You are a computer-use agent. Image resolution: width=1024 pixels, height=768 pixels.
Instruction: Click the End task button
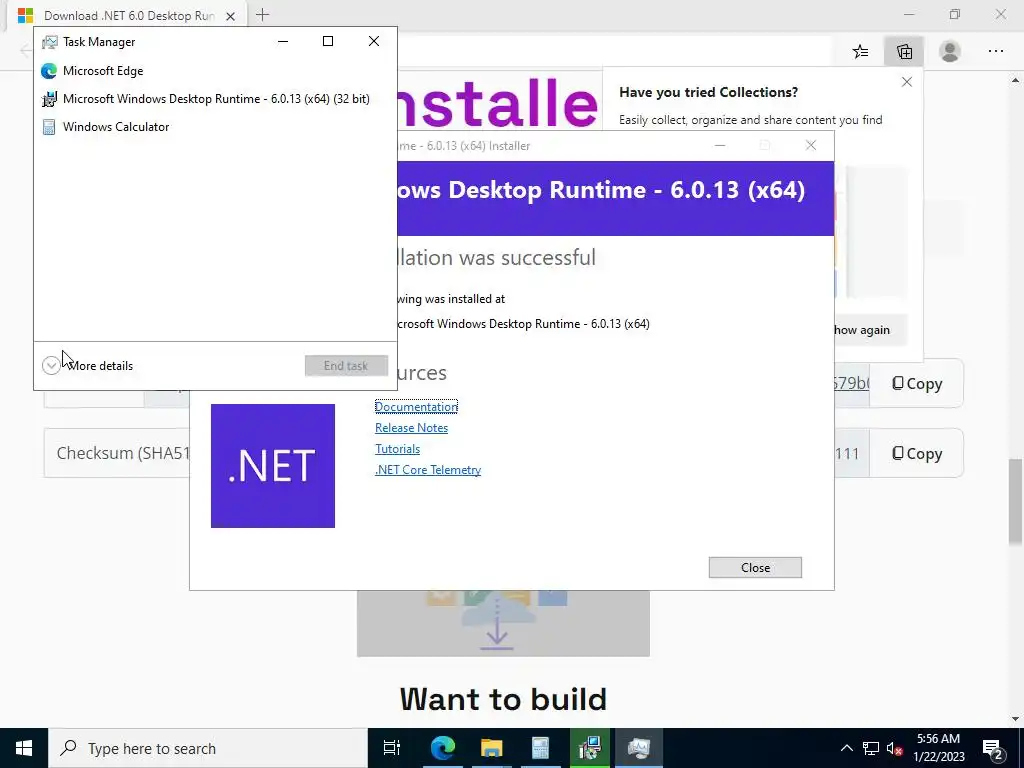click(346, 366)
